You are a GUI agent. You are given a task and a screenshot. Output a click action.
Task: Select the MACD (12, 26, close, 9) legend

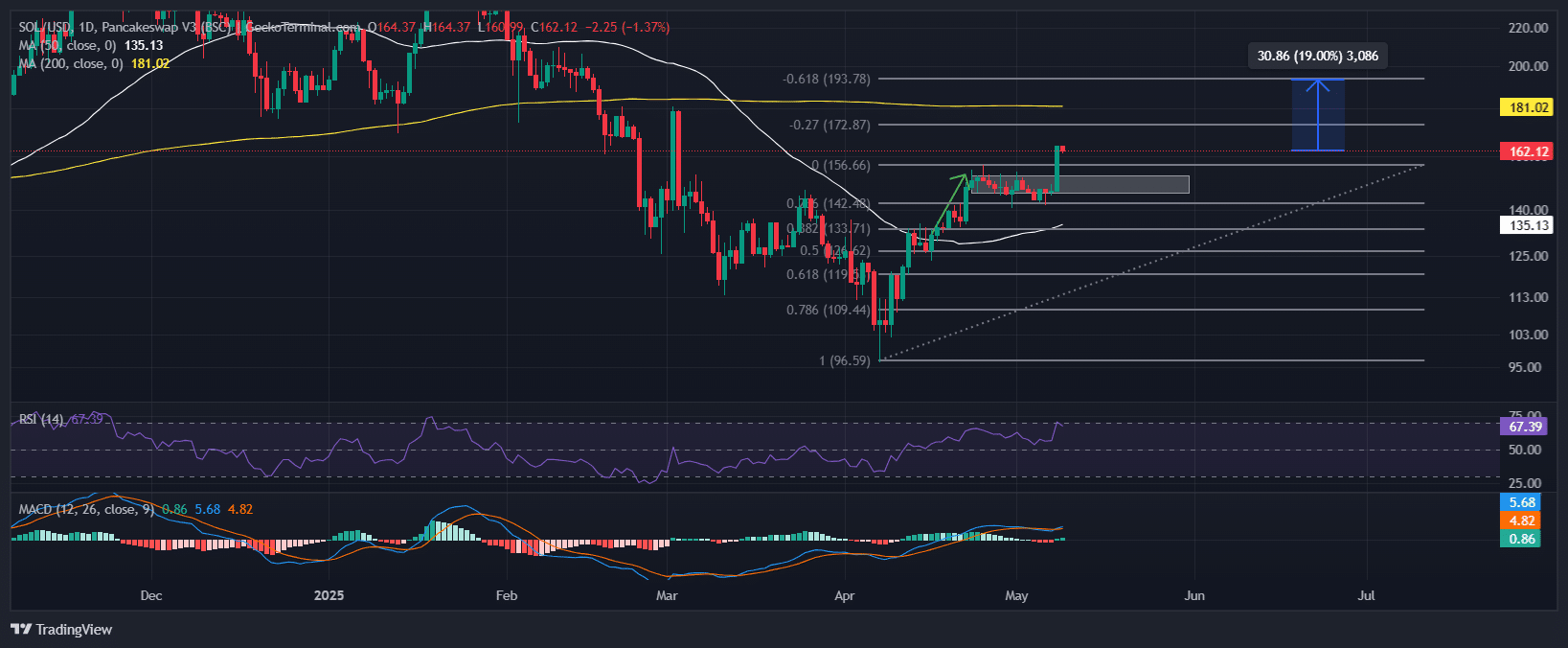(135, 509)
